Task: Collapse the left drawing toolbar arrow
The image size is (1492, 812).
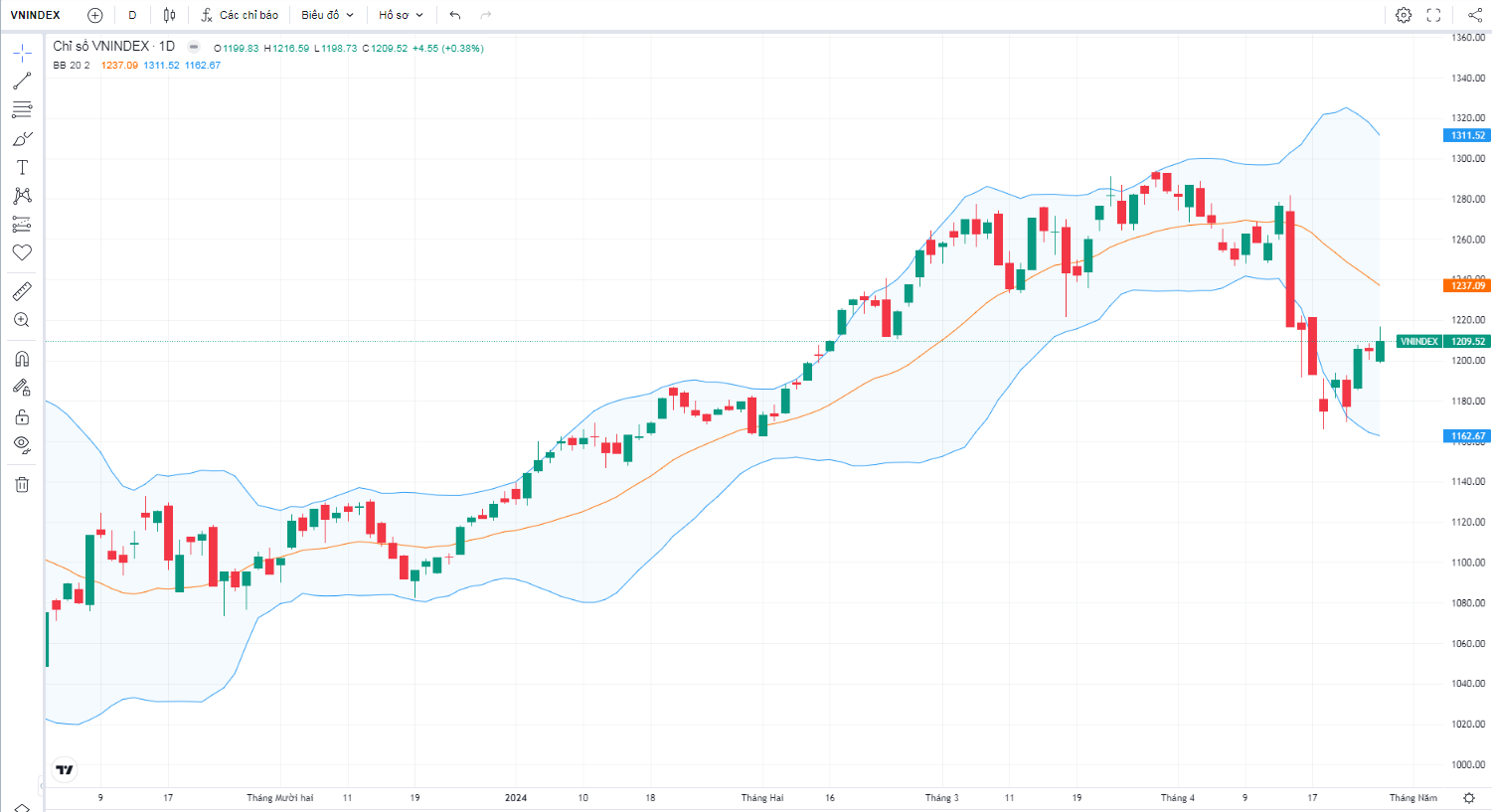Action: 41,786
